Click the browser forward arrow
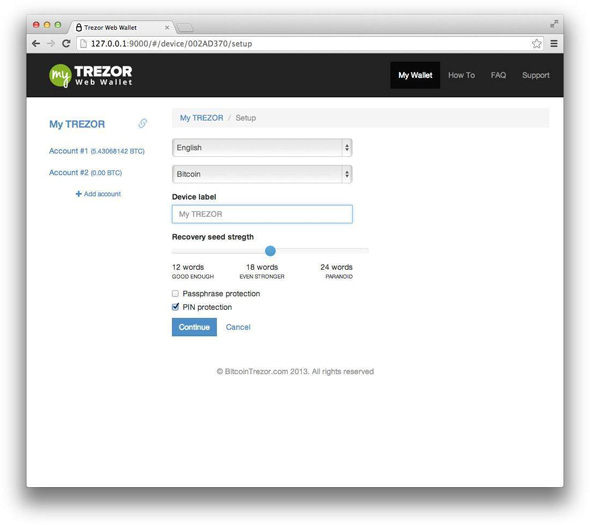The width and height of the screenshot is (590, 525). click(x=51, y=44)
